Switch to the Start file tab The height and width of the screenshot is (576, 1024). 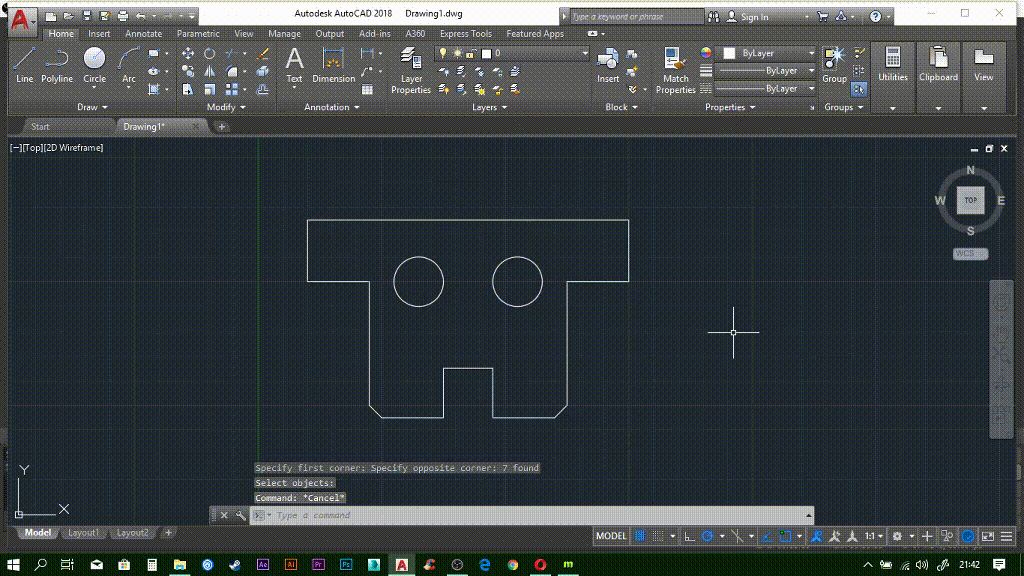[40, 127]
